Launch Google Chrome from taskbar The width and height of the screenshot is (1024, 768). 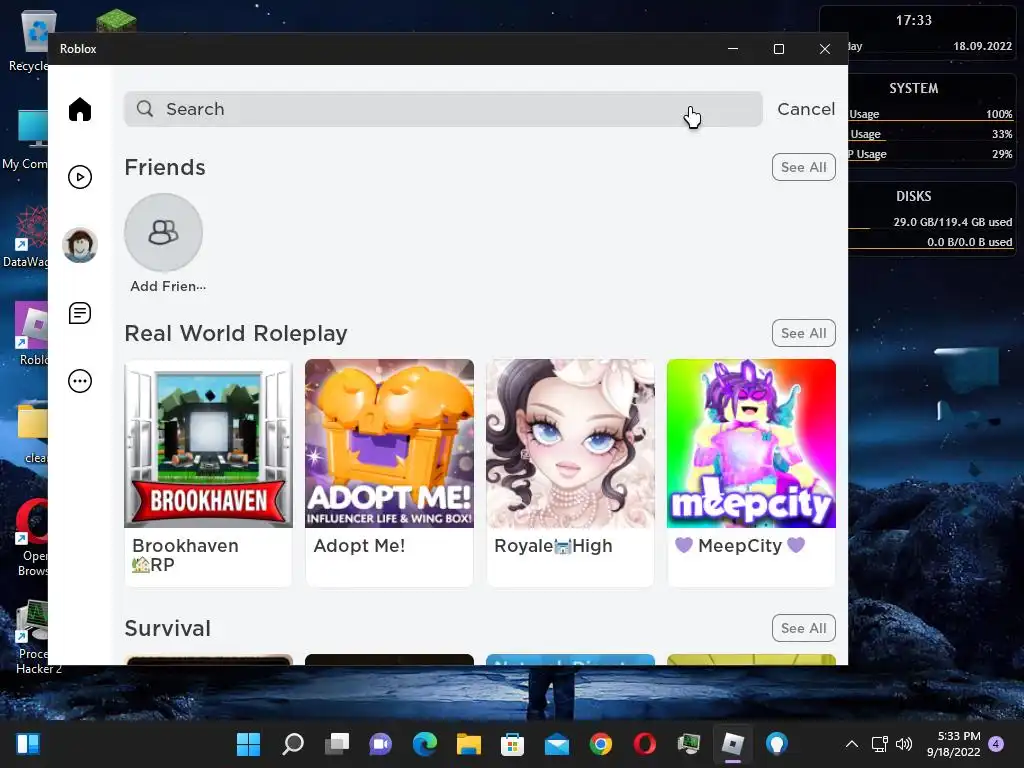[601, 744]
